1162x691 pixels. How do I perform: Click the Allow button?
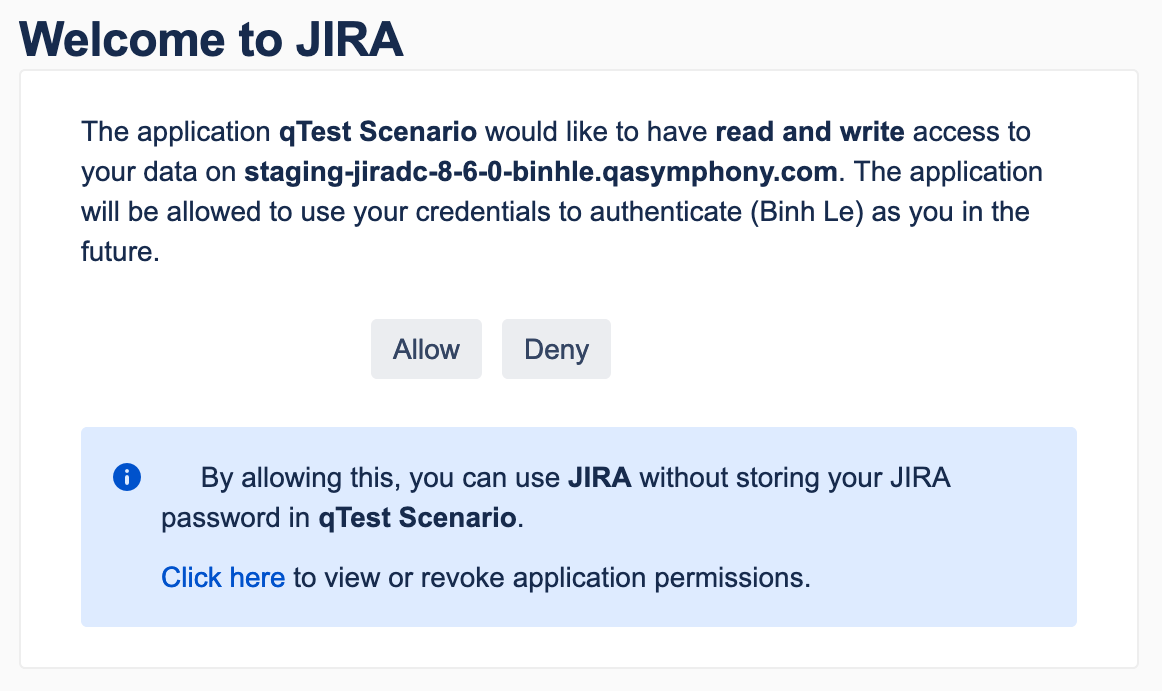coord(426,349)
